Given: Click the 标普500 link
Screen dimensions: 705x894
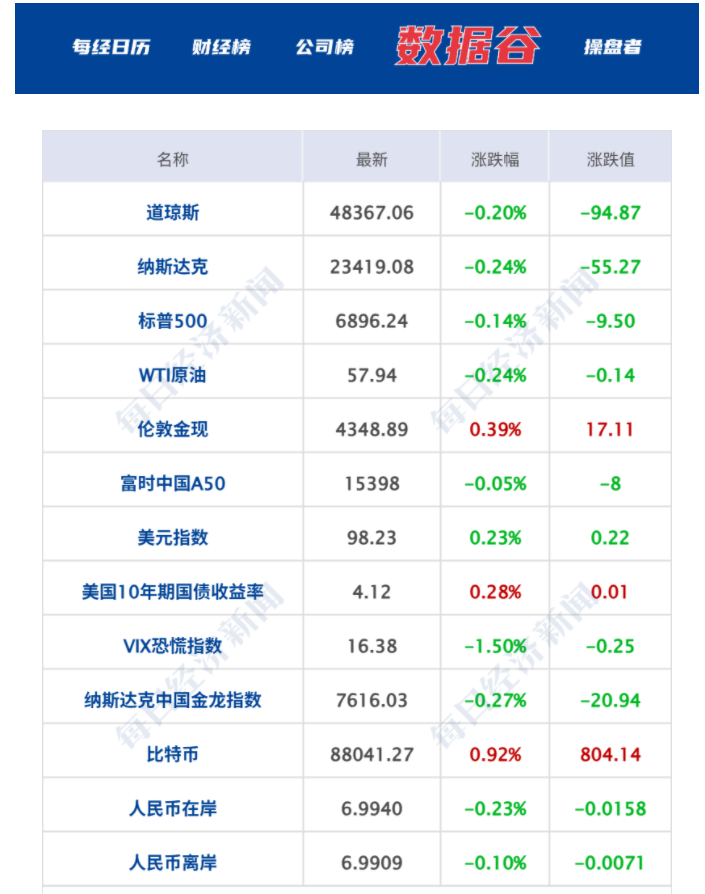Looking at the screenshot, I should (x=172, y=321).
